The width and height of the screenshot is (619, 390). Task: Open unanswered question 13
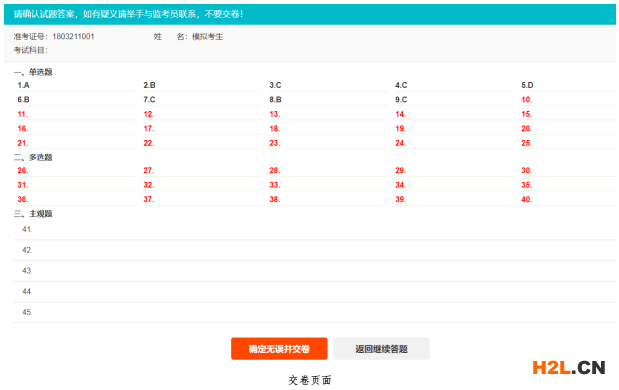[274, 114]
